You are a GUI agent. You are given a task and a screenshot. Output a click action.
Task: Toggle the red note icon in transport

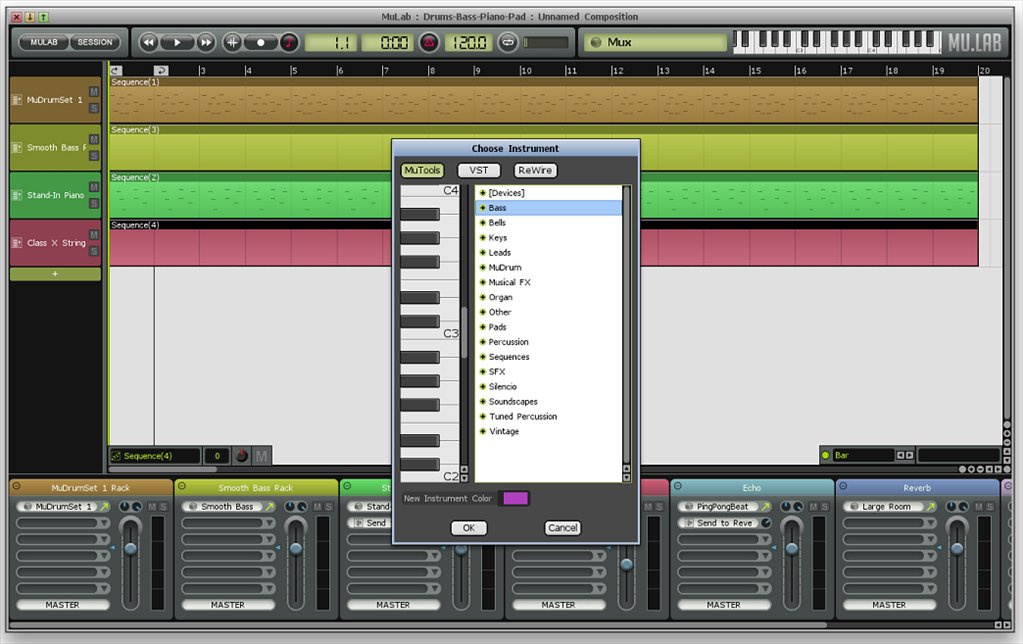[288, 42]
